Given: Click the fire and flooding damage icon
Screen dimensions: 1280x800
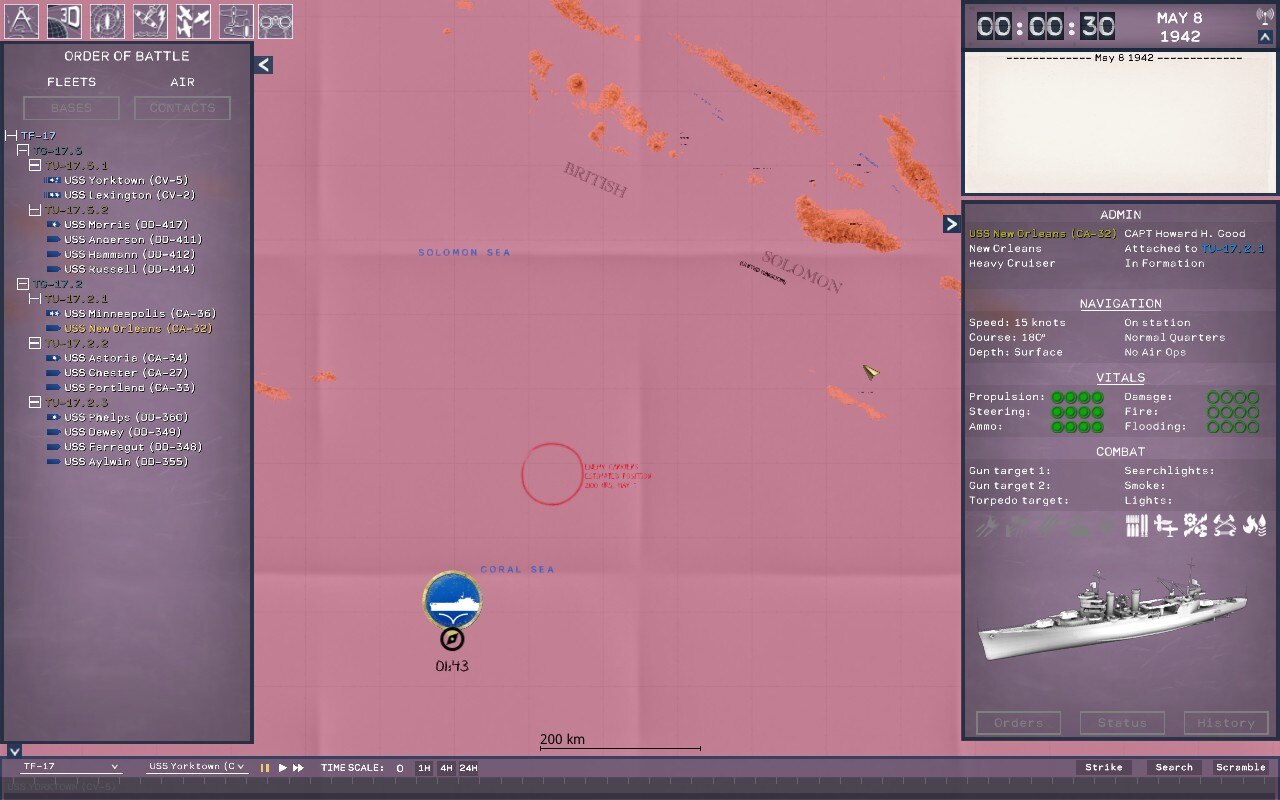Looking at the screenshot, I should click(1254, 525).
